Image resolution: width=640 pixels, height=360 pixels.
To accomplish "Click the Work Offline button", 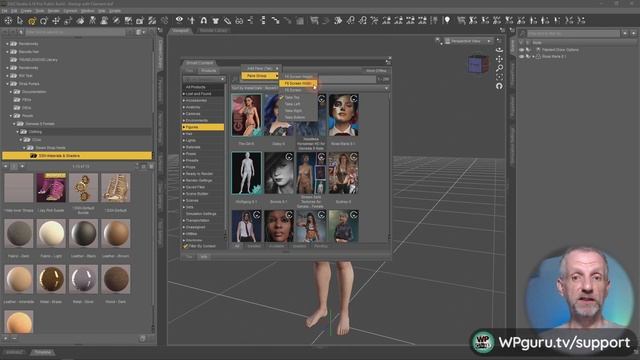I will point(376,71).
